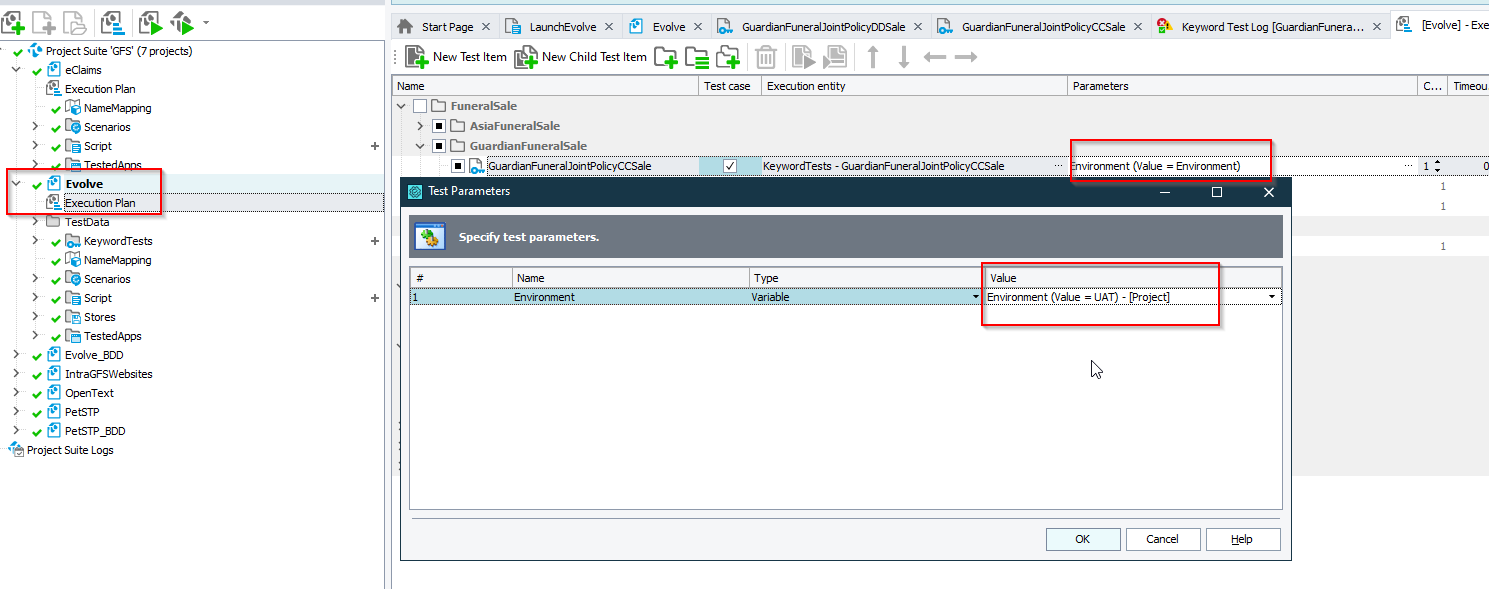Click the move up arrow icon
This screenshot has height=589, width=1489.
coord(873,57)
